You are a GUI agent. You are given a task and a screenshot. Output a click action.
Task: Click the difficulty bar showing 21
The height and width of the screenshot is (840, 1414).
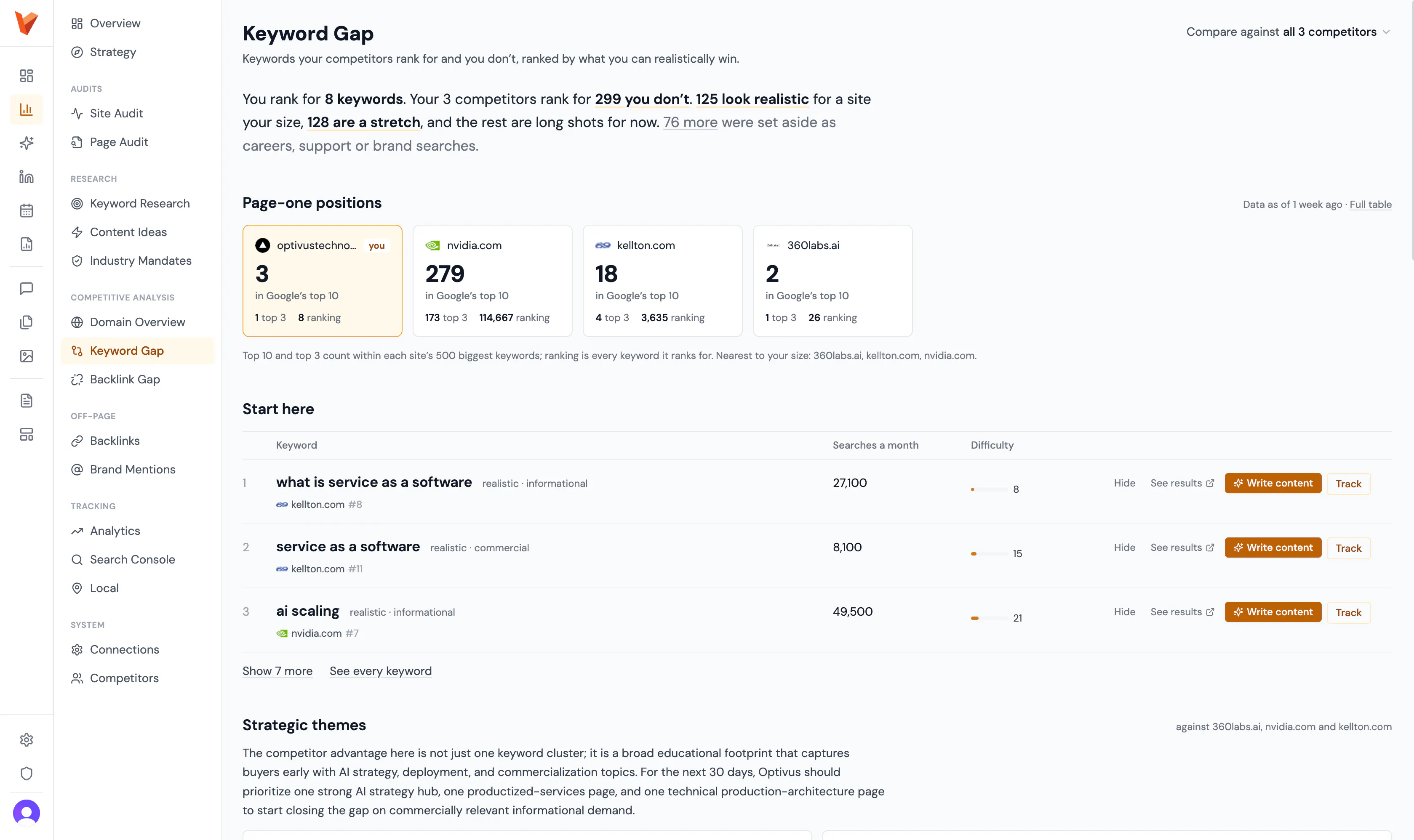(989, 619)
